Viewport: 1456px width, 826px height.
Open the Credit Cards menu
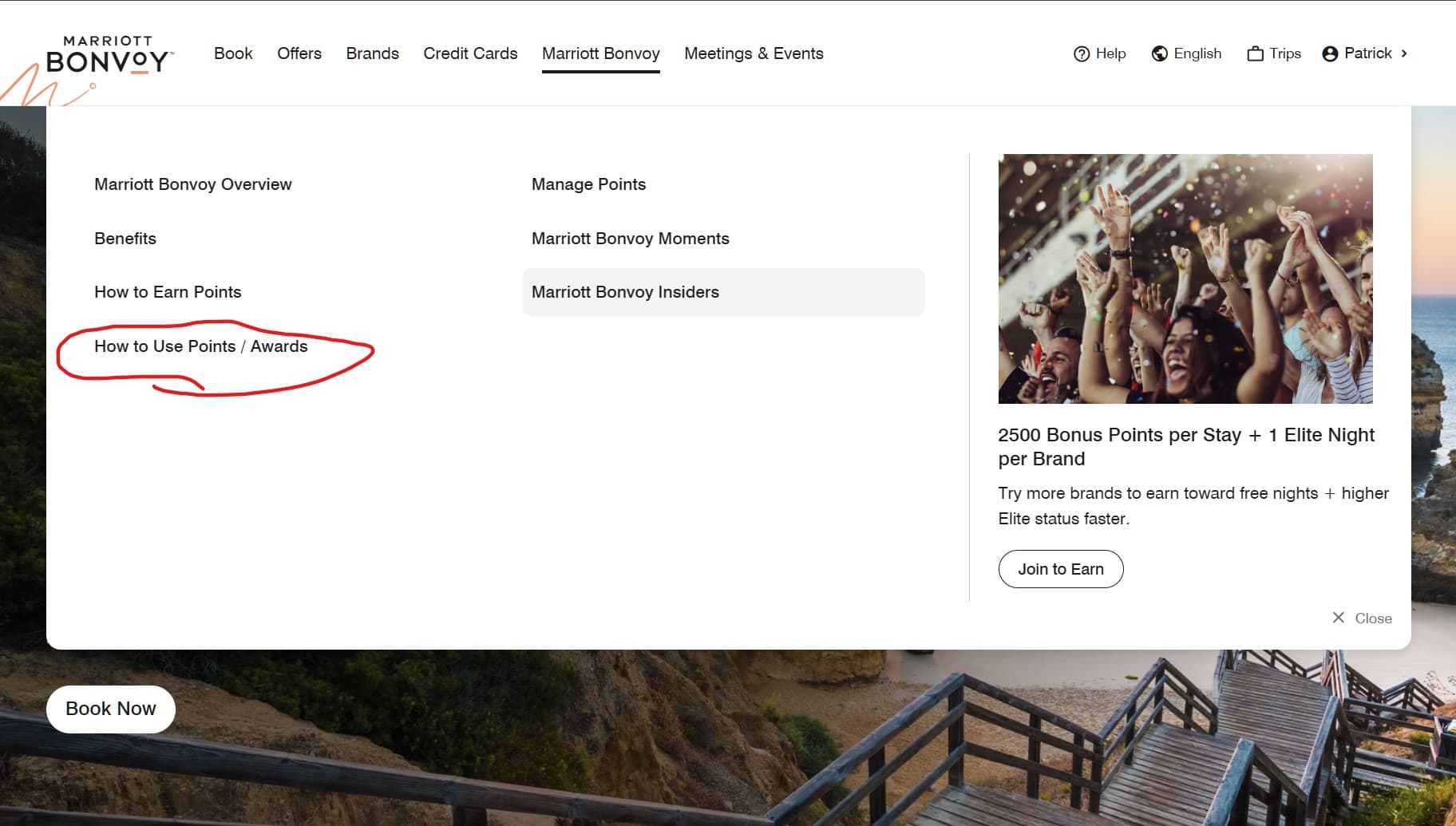tap(470, 53)
